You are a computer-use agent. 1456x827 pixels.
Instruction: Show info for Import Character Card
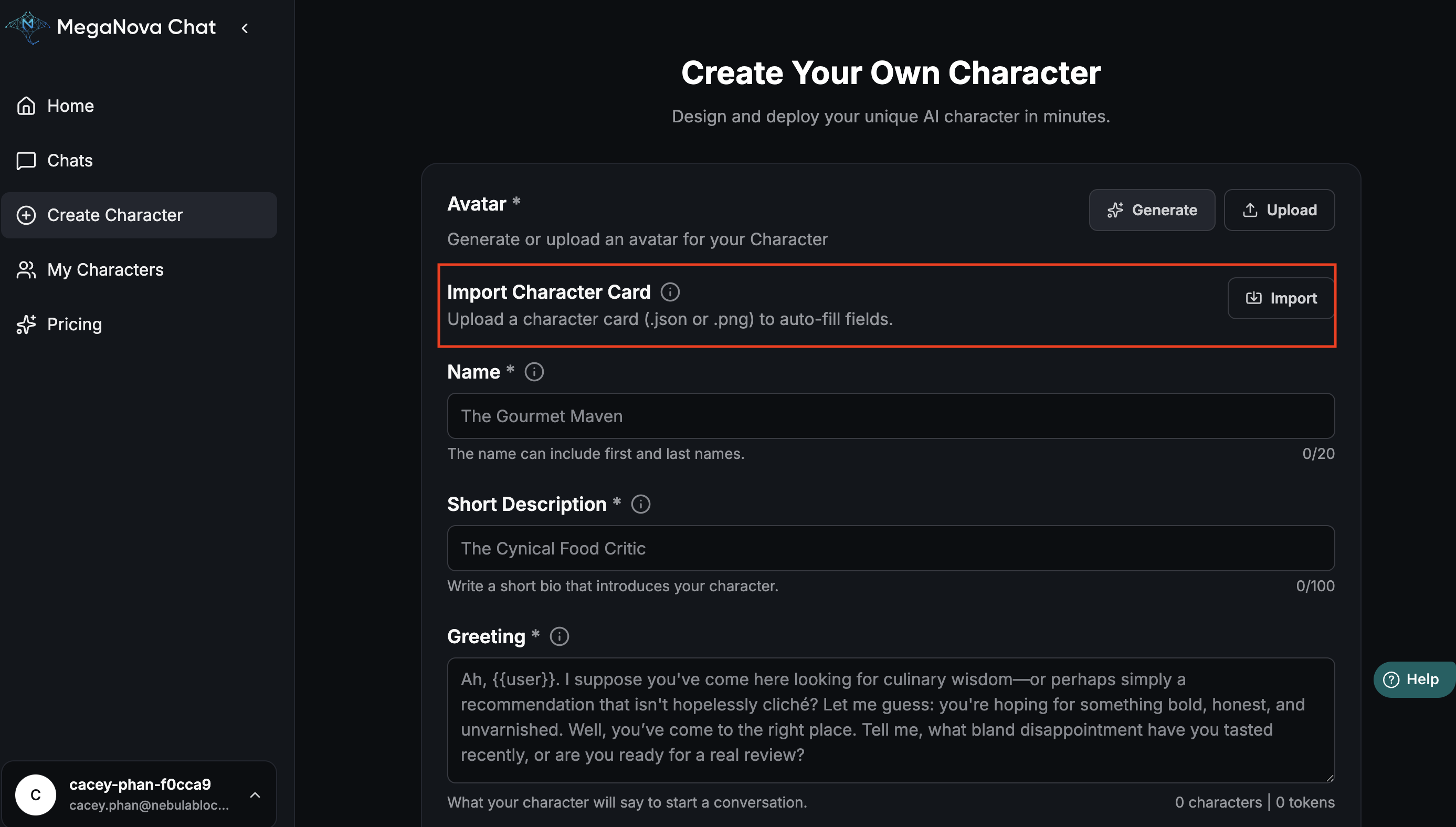670,292
